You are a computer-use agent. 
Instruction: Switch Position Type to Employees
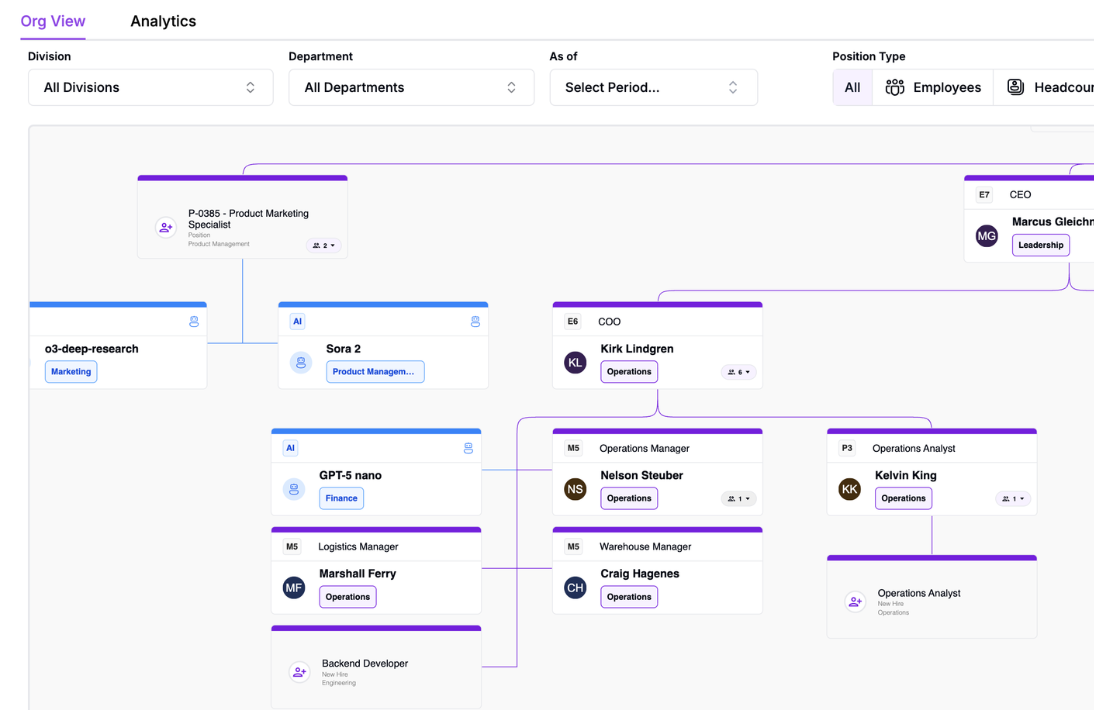pyautogui.click(x=932, y=87)
